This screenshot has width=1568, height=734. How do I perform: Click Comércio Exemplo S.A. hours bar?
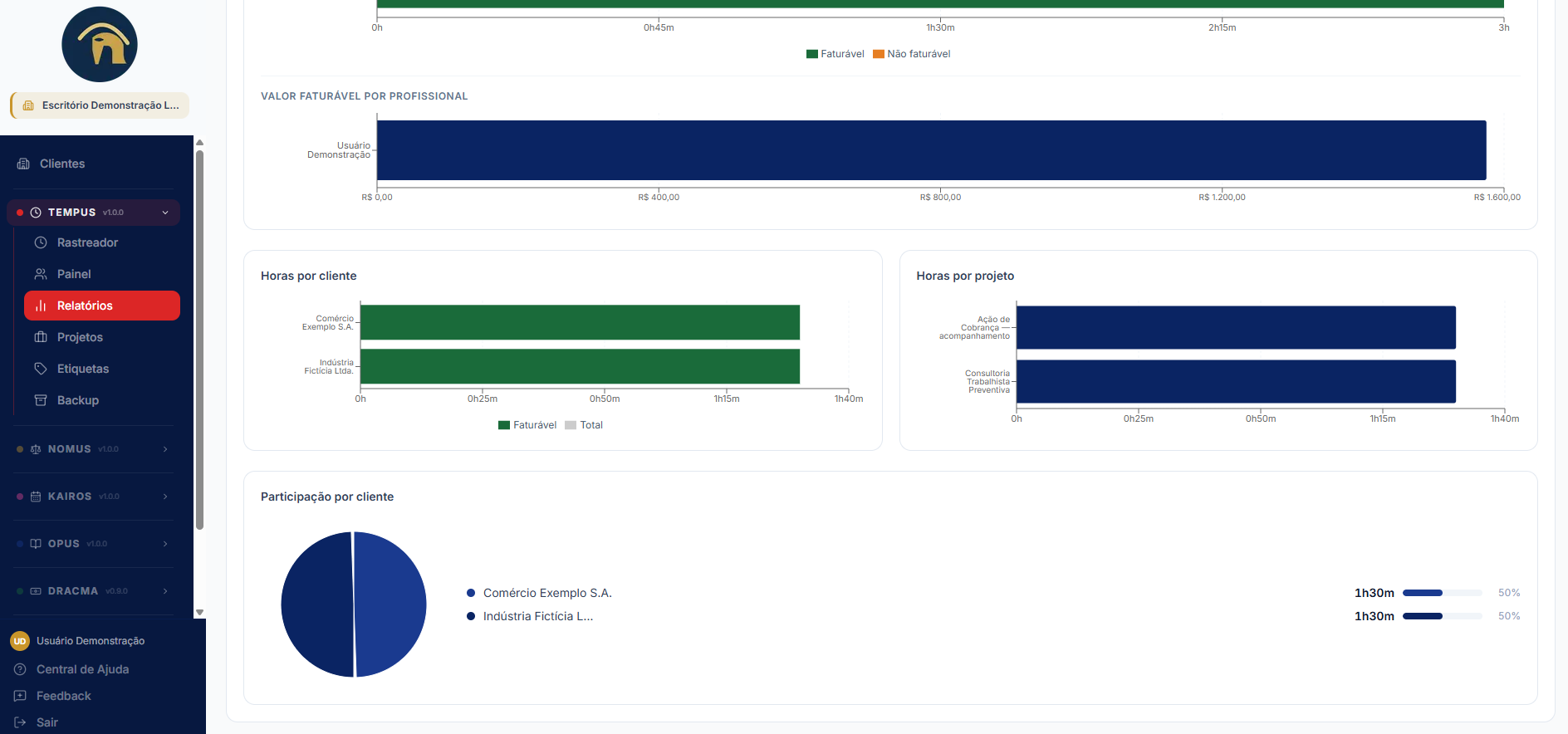pos(580,322)
